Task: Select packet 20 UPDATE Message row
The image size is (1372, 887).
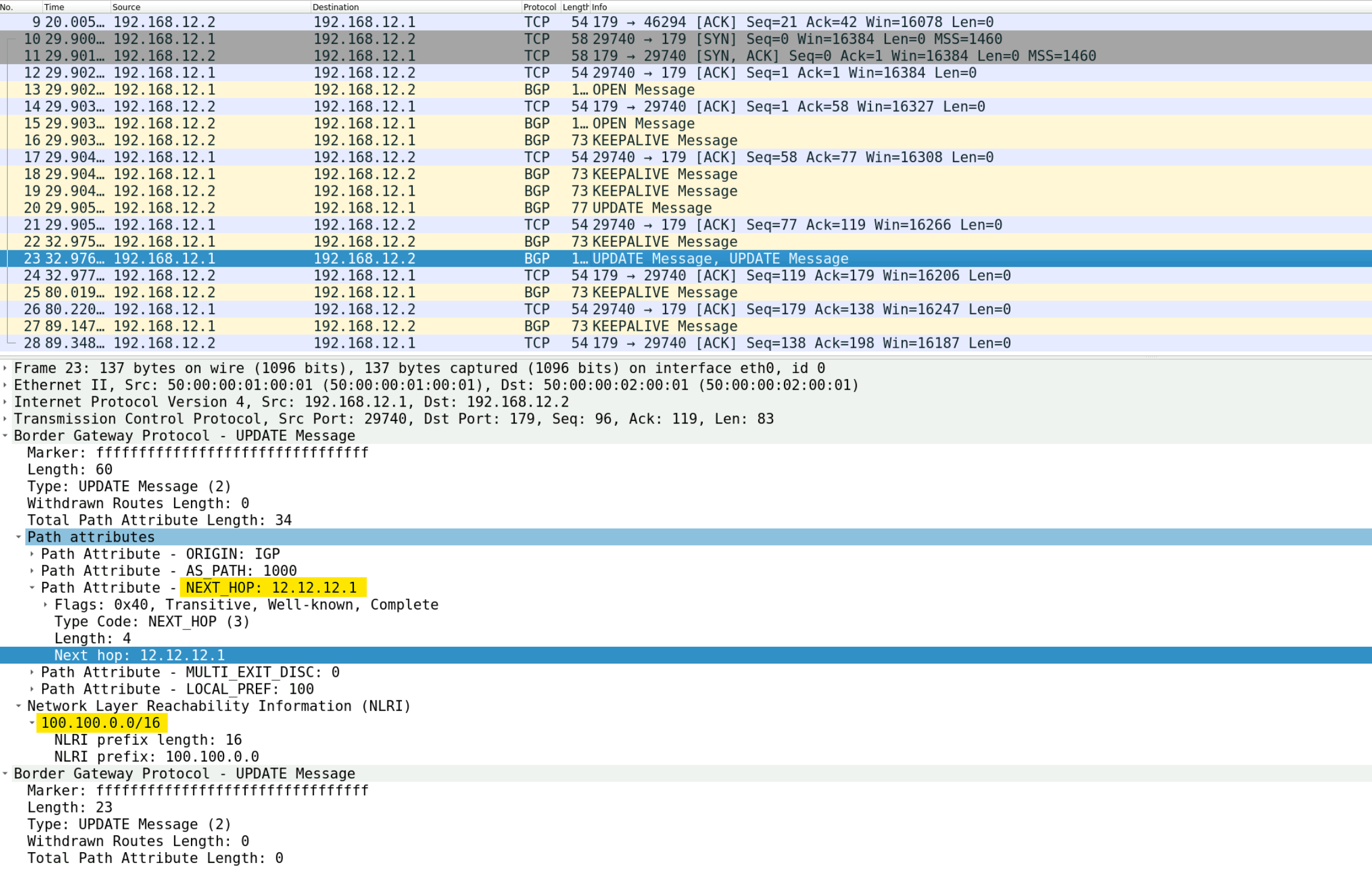Action: 686,208
